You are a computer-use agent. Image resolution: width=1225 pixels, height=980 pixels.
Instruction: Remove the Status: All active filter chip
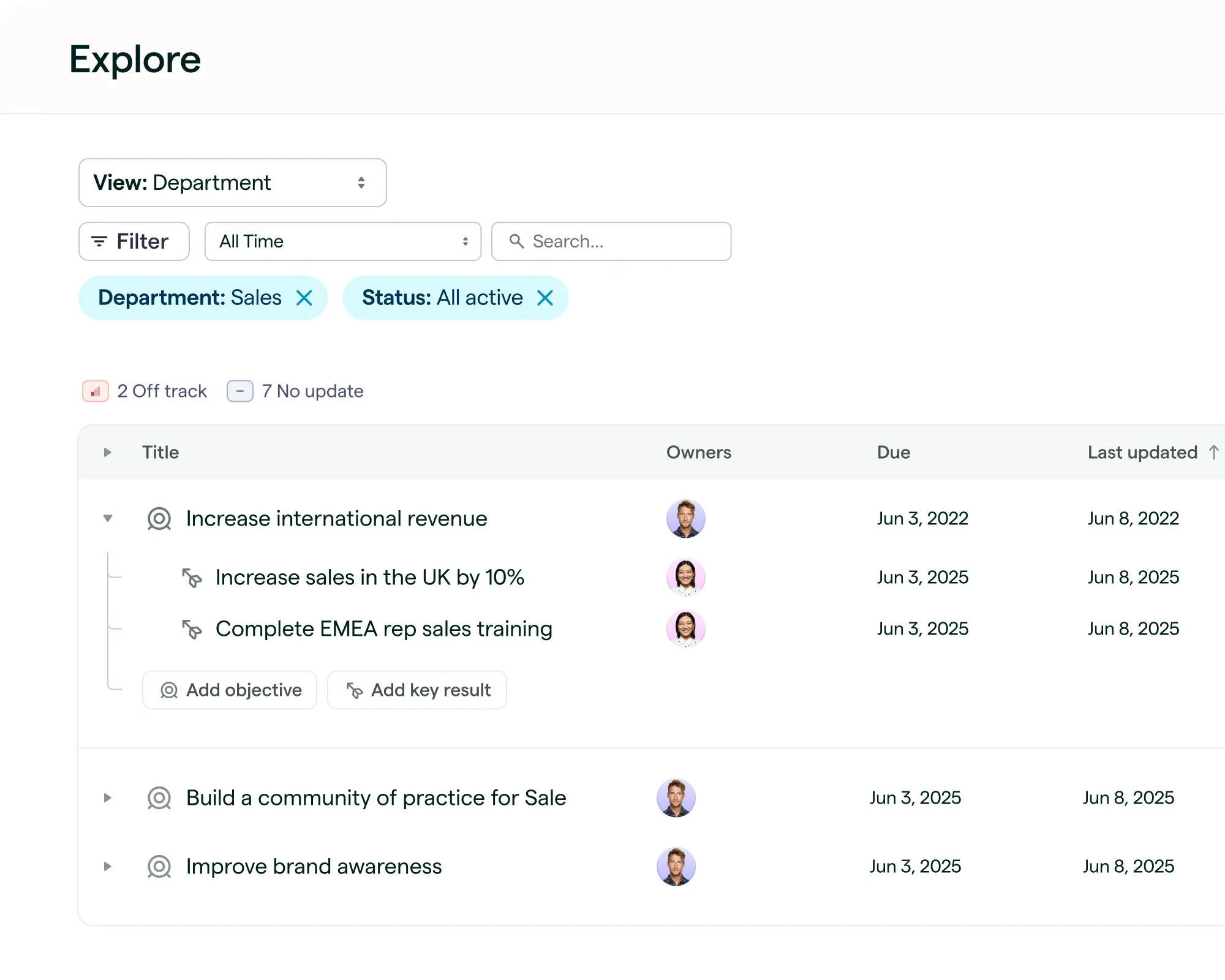(x=545, y=298)
